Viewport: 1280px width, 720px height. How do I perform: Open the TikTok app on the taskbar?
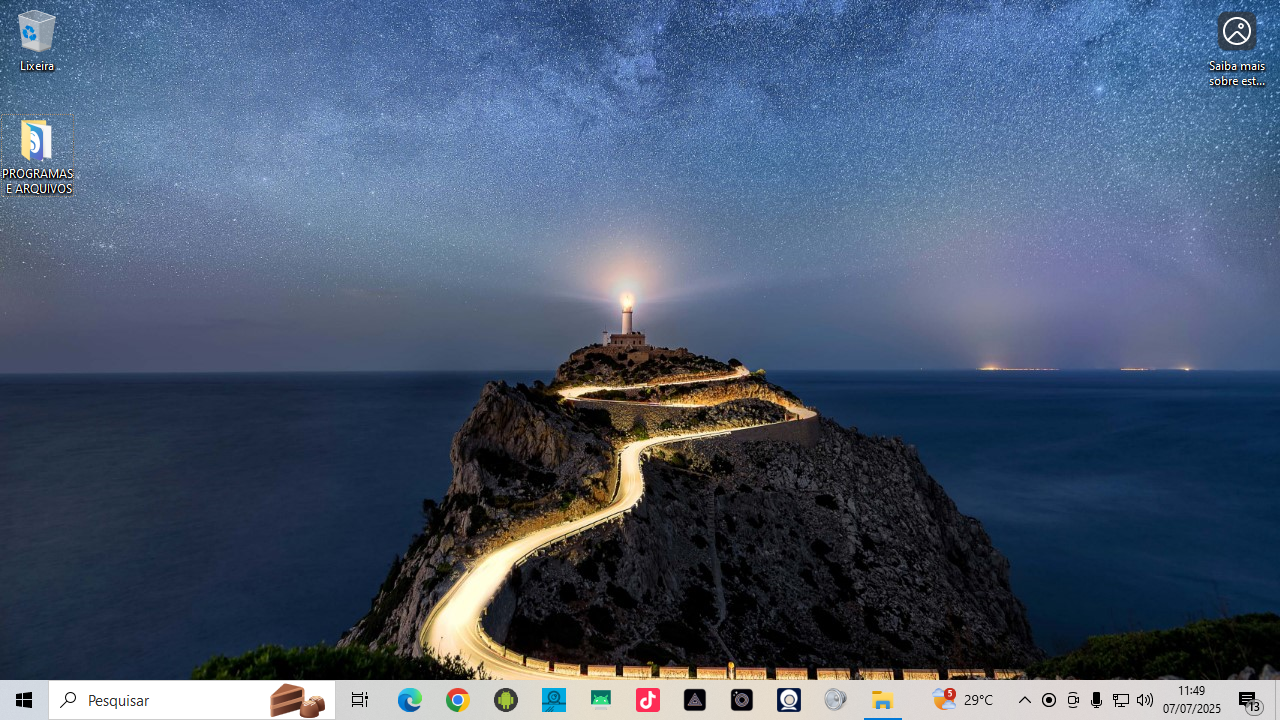tap(647, 700)
